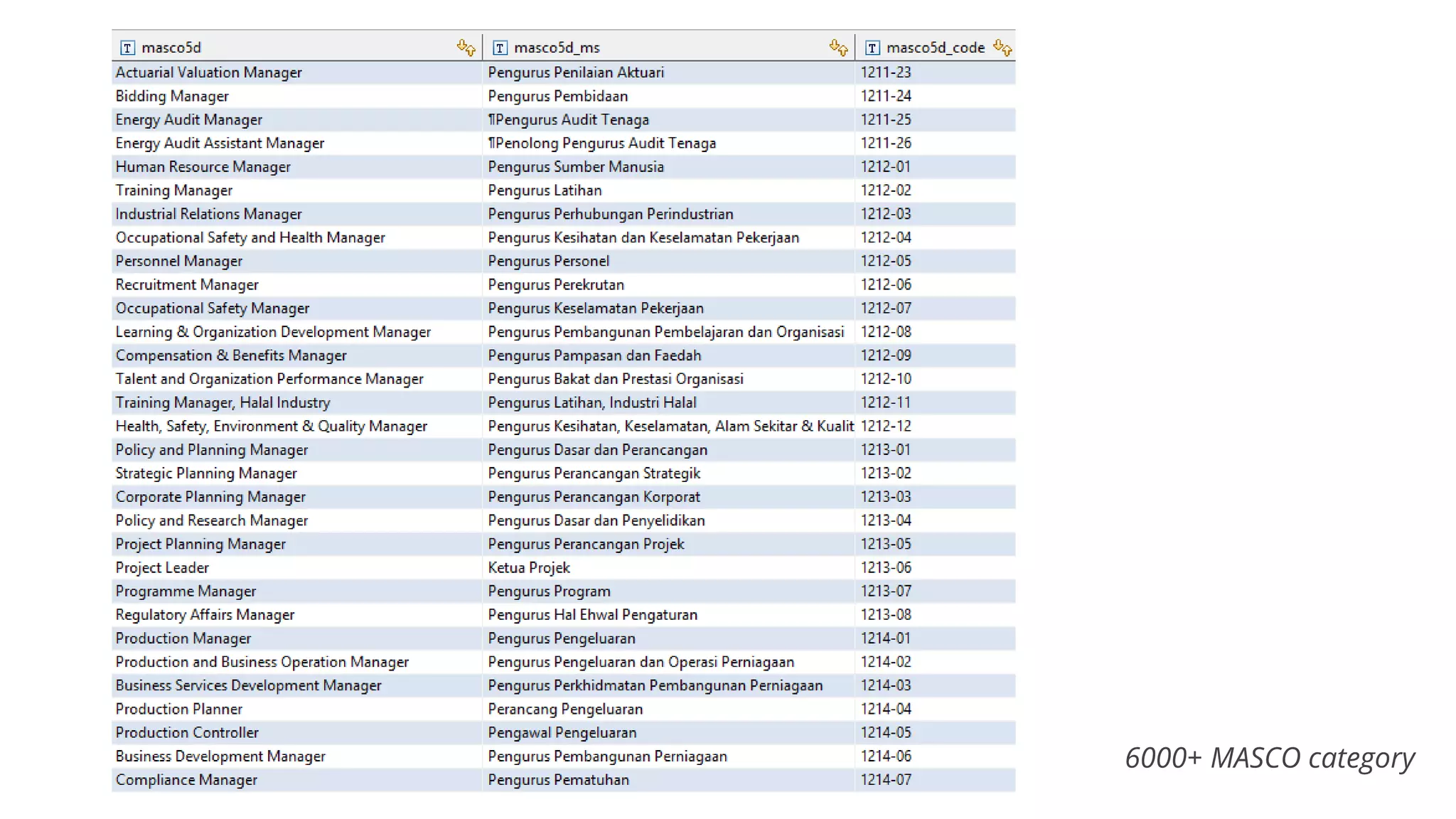
Task: Select the masco5d_code column header label
Action: (935, 48)
